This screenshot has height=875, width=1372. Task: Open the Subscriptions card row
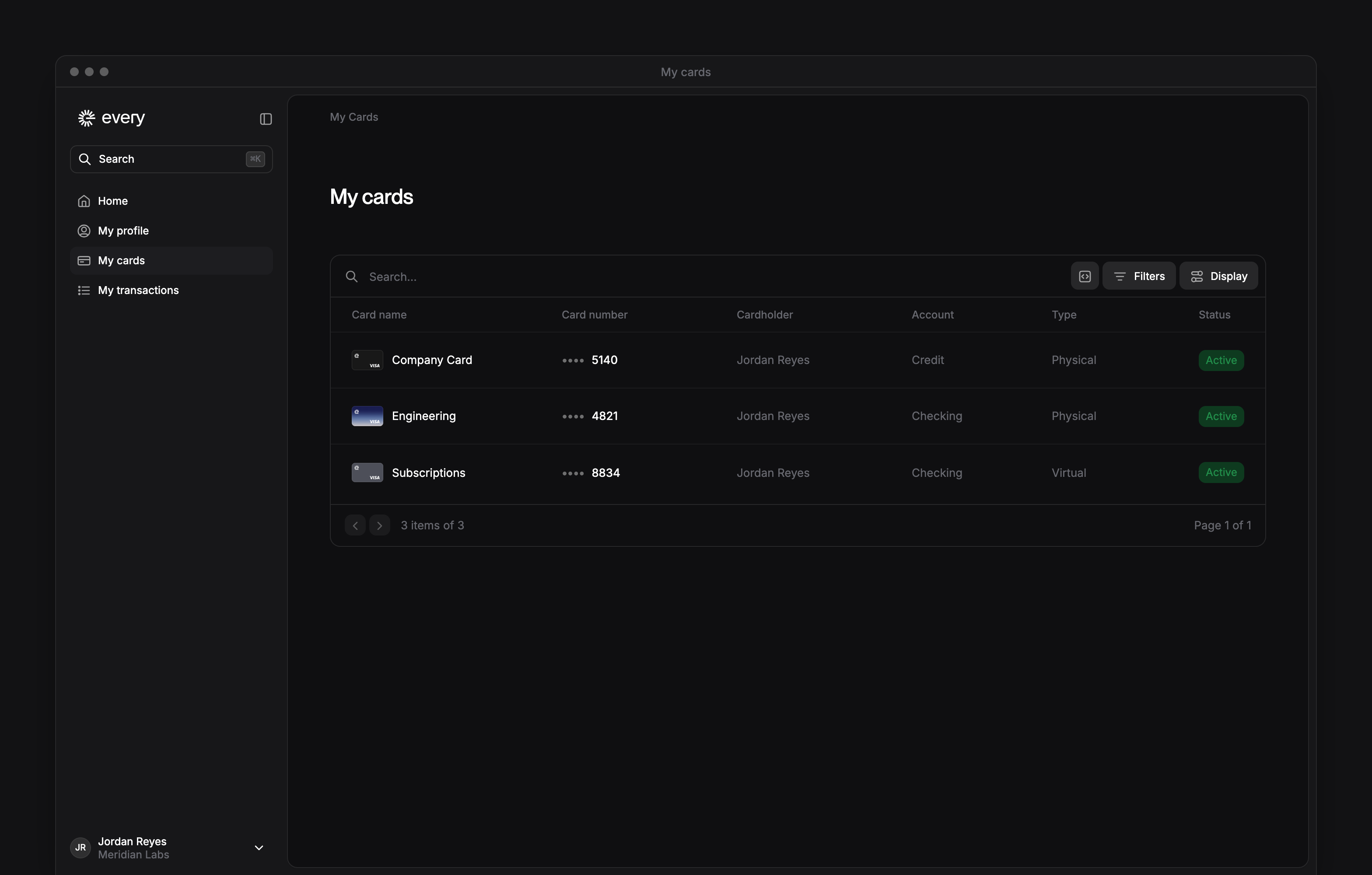coord(798,473)
